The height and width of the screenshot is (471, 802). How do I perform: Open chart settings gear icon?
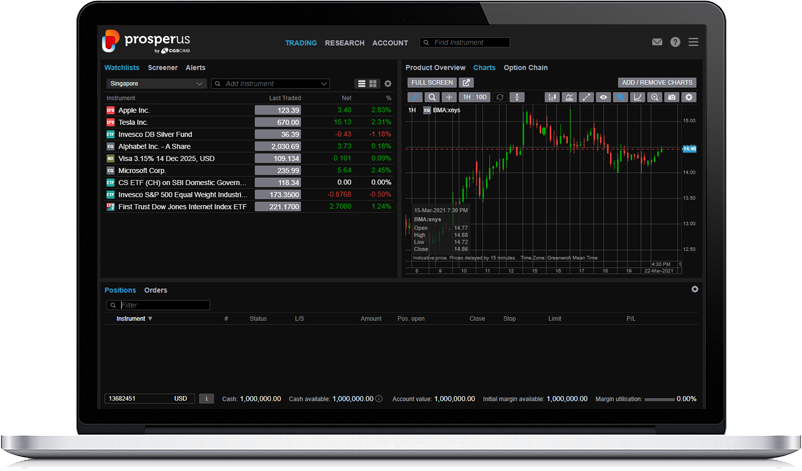click(x=688, y=98)
